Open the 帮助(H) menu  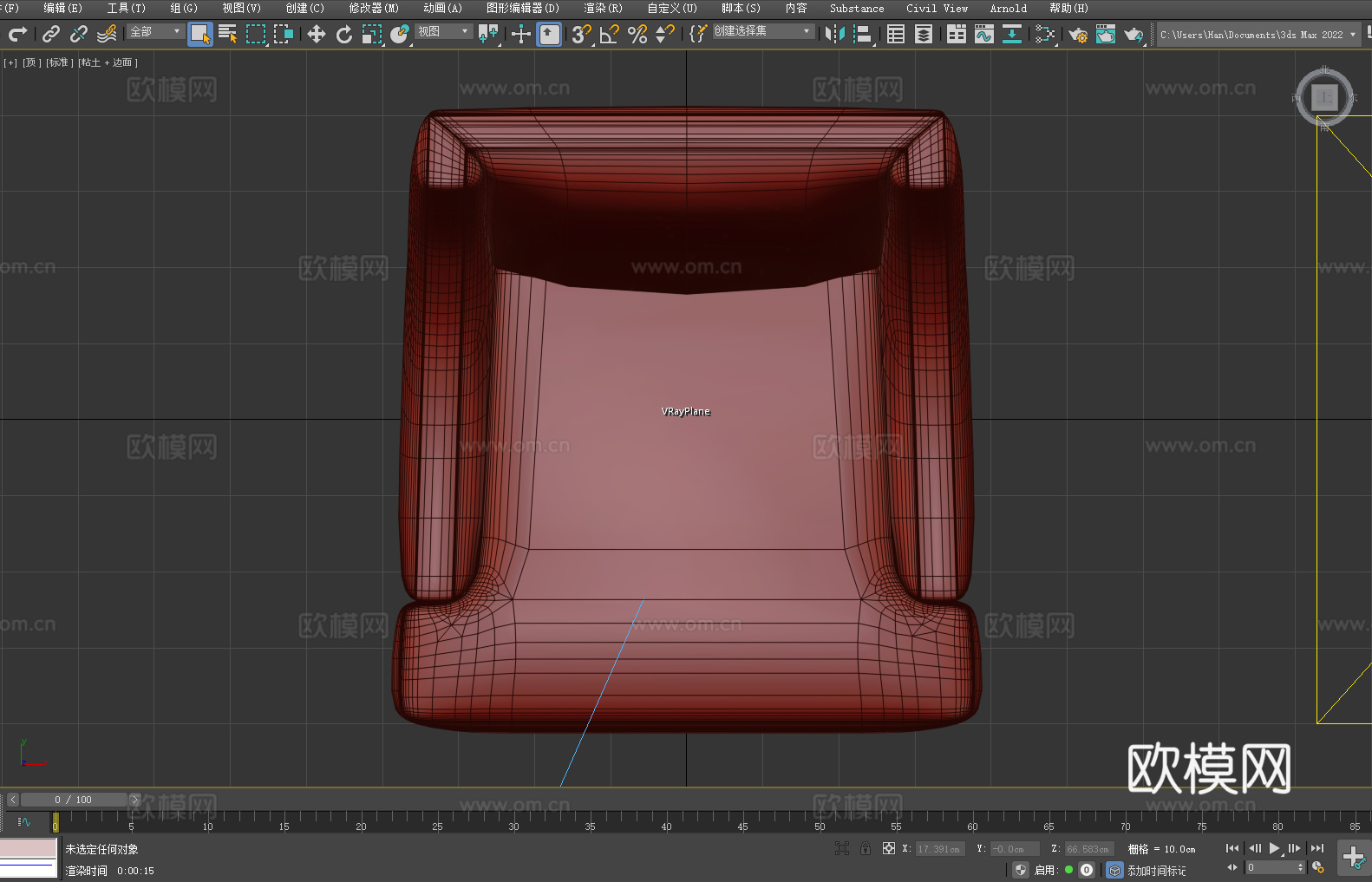1068,8
